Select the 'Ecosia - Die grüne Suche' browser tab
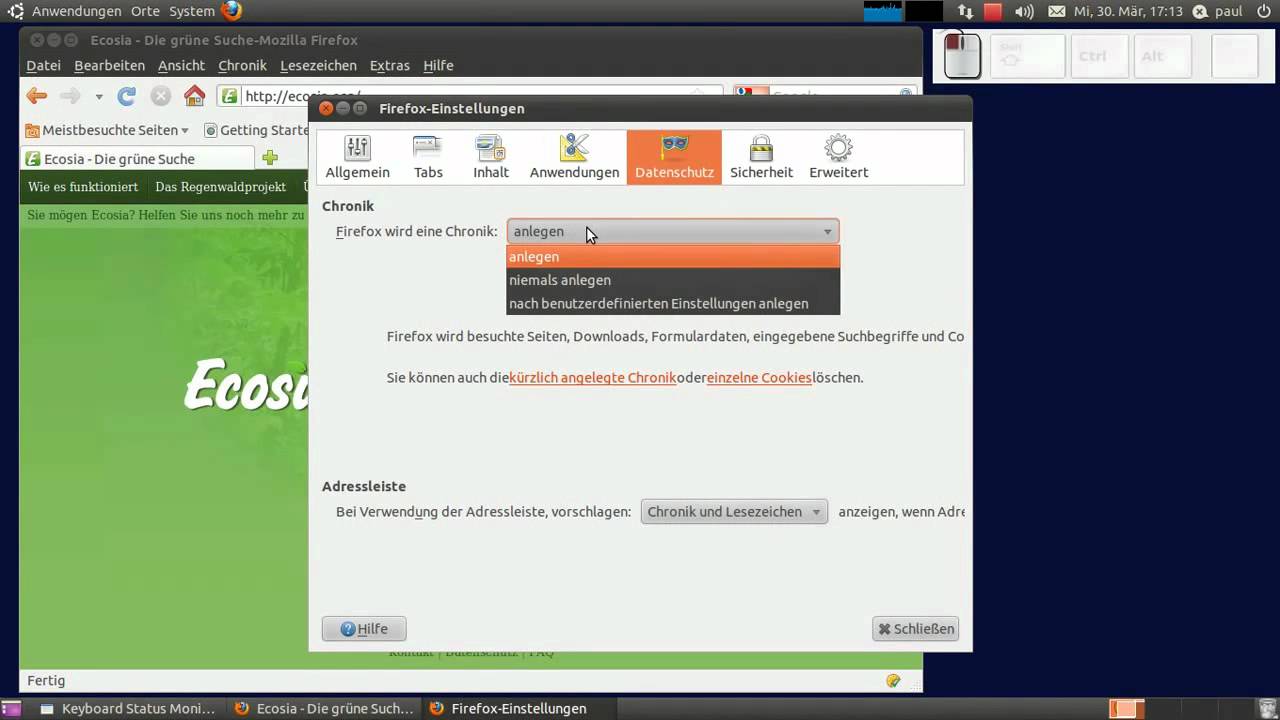 pyautogui.click(x=138, y=159)
